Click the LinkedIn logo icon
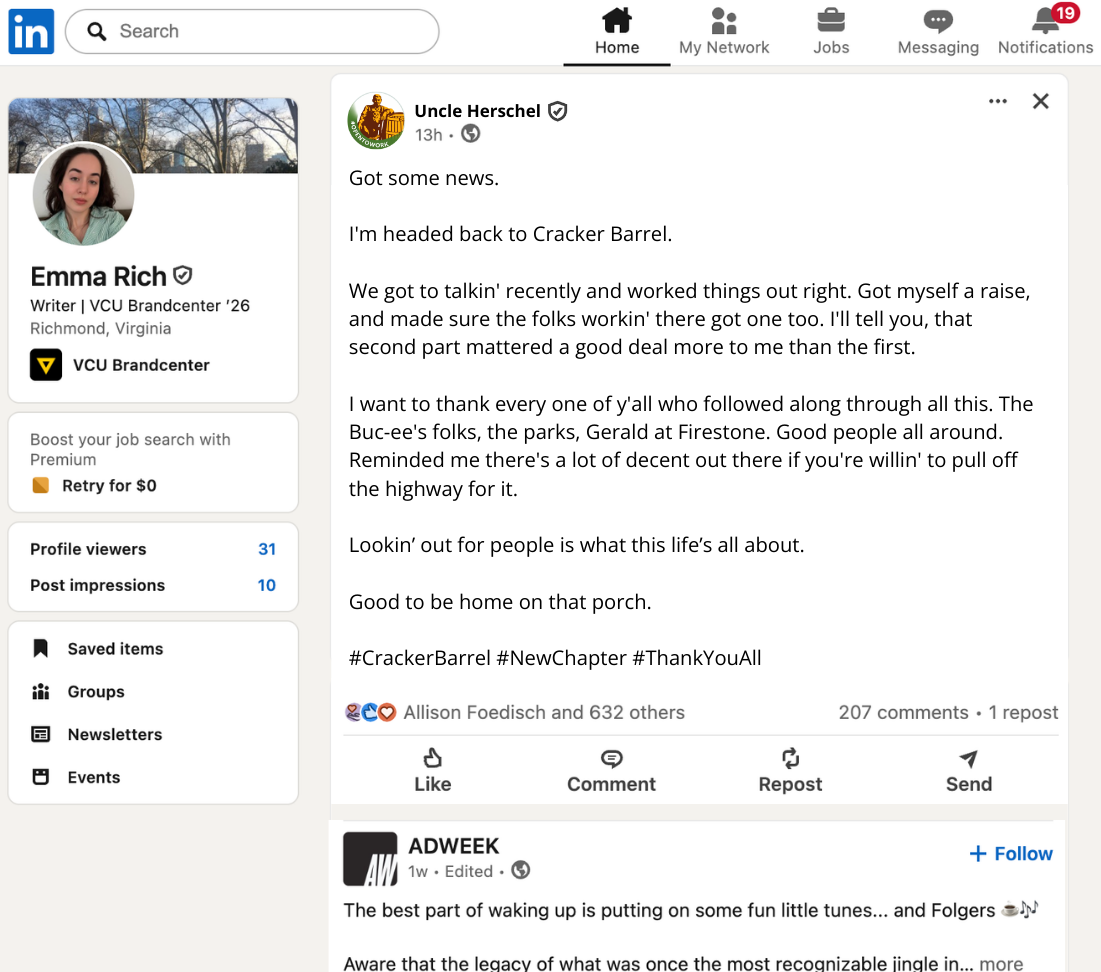This screenshot has width=1101, height=972. coord(31,32)
